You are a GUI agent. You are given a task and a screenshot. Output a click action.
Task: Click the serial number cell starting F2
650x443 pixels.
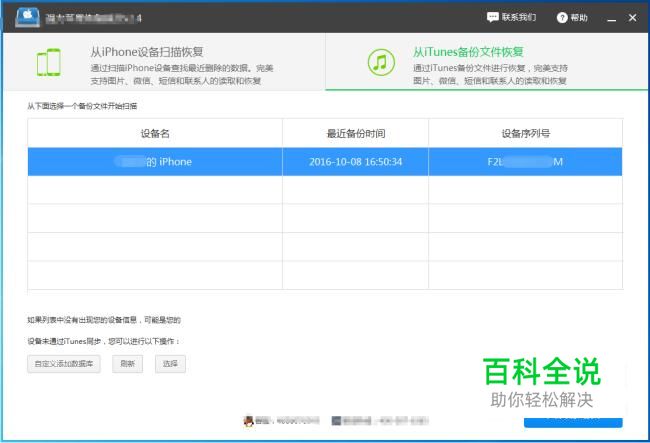coord(526,162)
